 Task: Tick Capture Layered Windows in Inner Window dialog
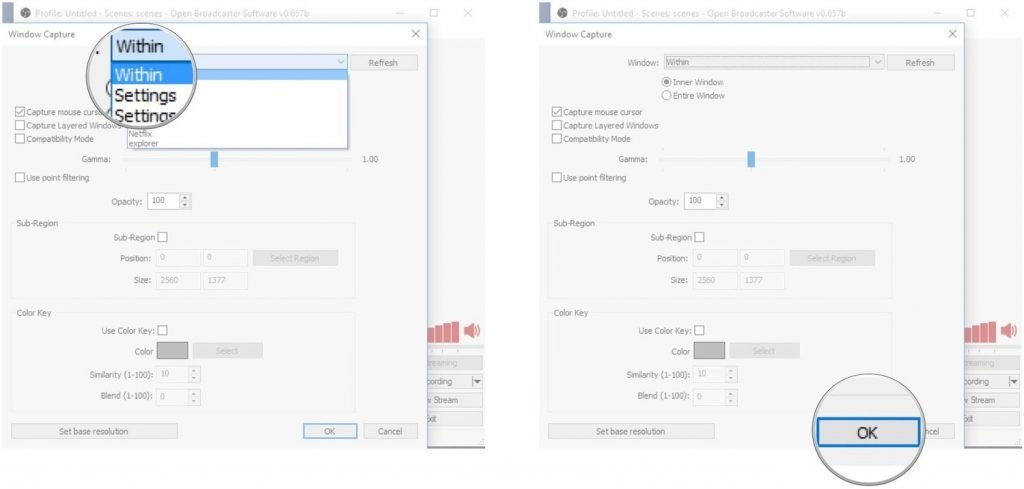tap(557, 125)
